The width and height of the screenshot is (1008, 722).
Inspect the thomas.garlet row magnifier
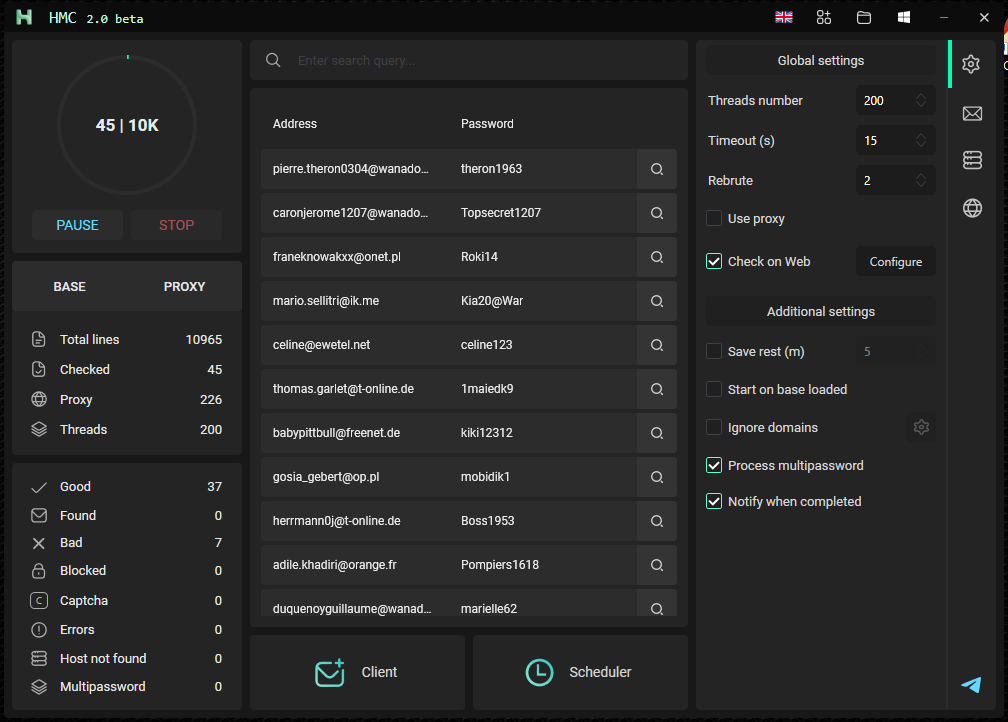(x=656, y=389)
